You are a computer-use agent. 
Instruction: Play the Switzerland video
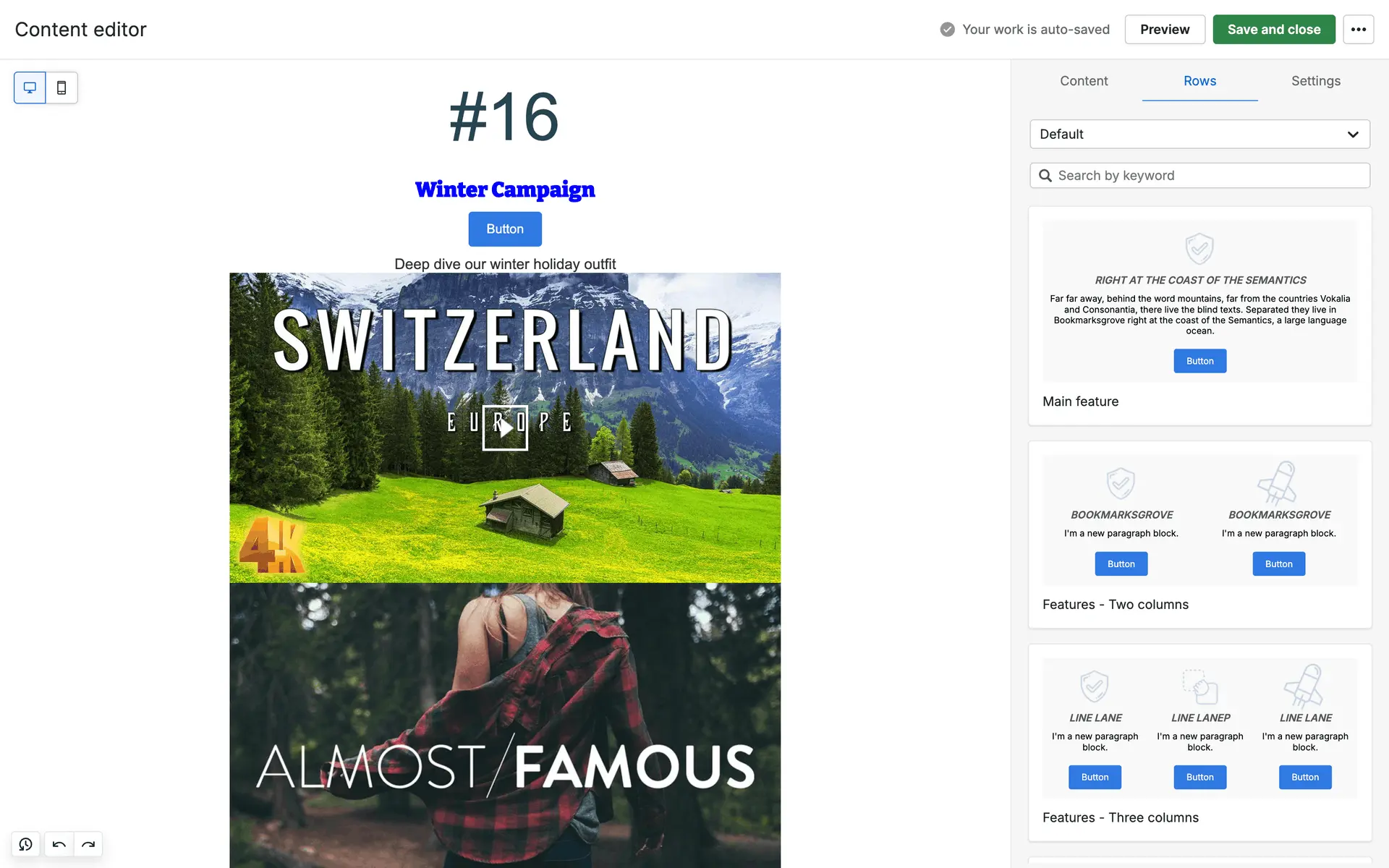(x=505, y=427)
